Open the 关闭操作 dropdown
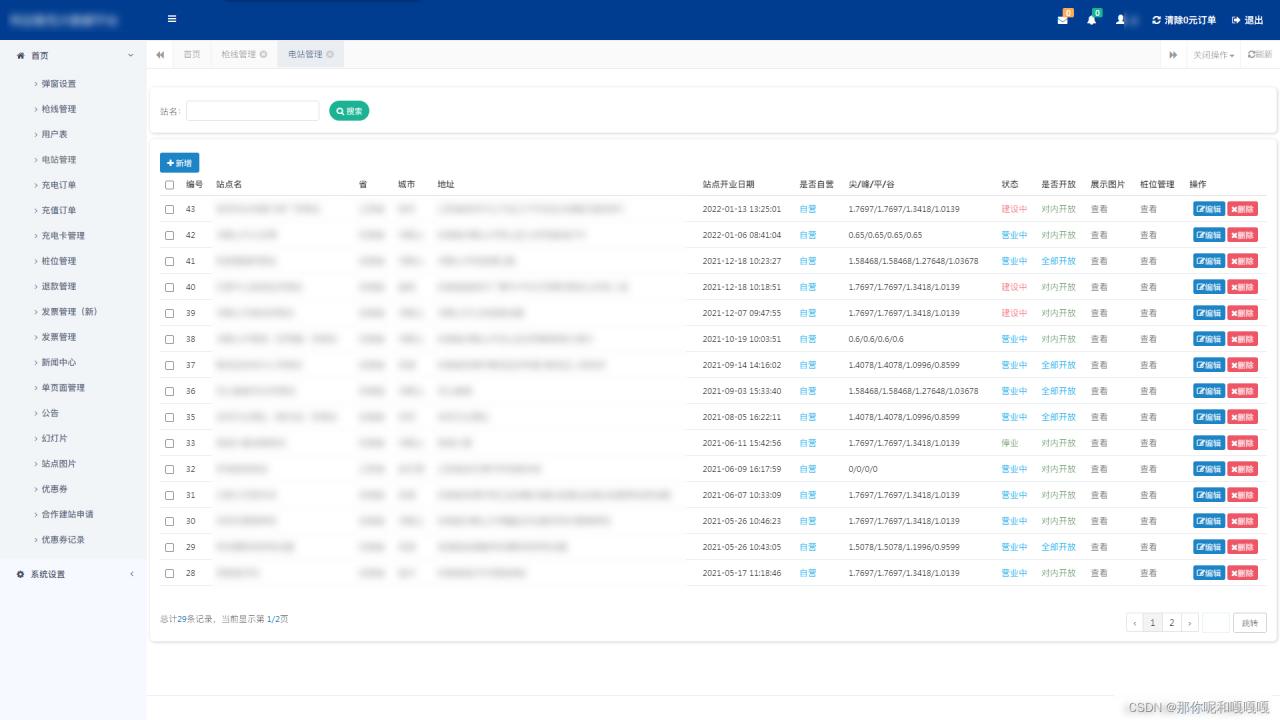 pyautogui.click(x=1212, y=55)
